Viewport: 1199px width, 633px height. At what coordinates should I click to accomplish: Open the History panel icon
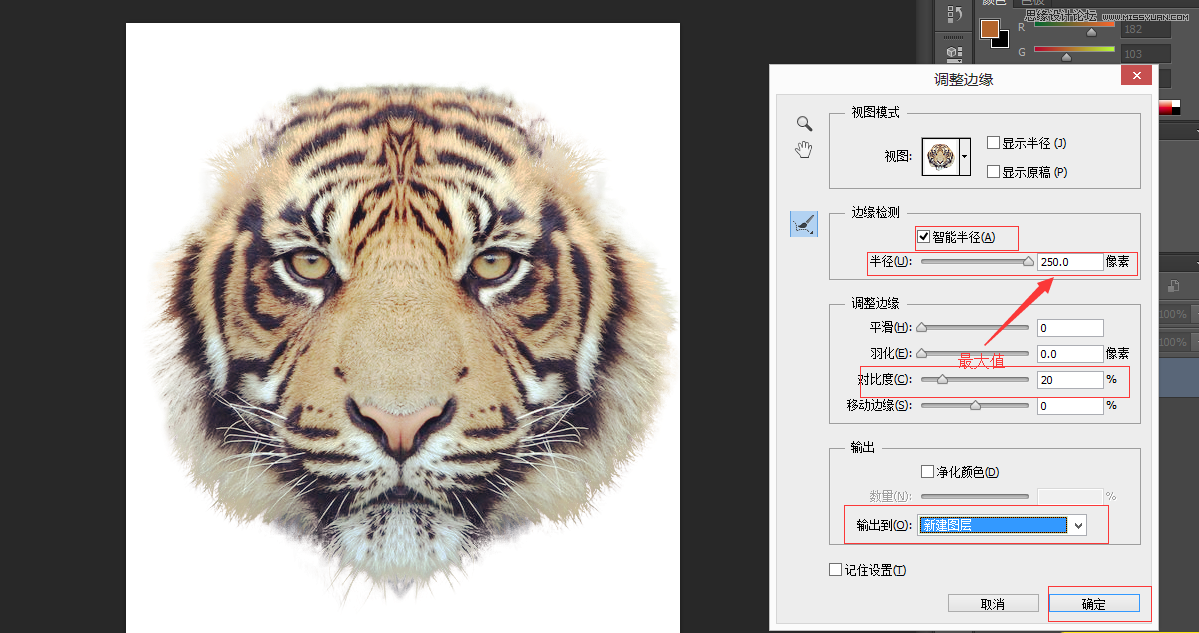tap(954, 14)
